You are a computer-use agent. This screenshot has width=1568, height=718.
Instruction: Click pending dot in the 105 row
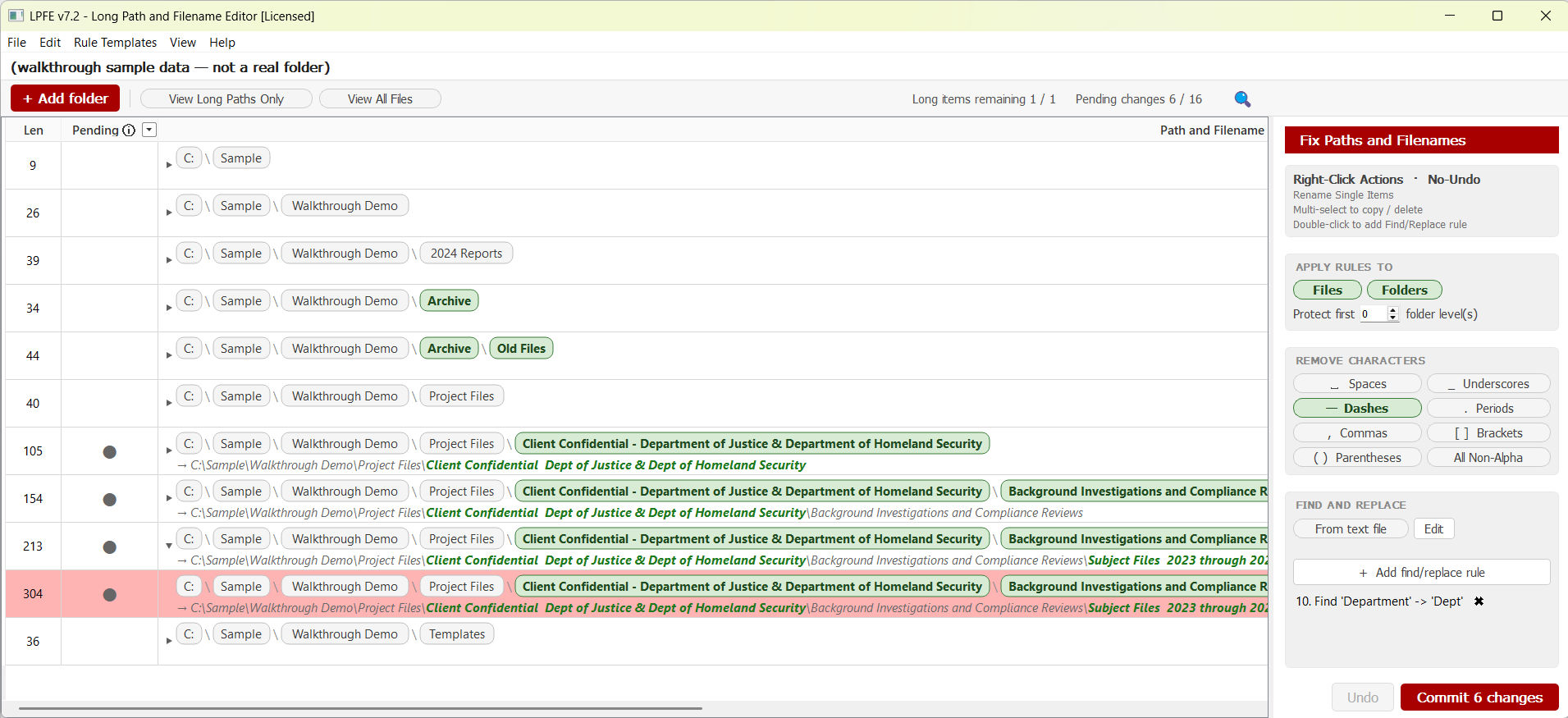tap(109, 452)
